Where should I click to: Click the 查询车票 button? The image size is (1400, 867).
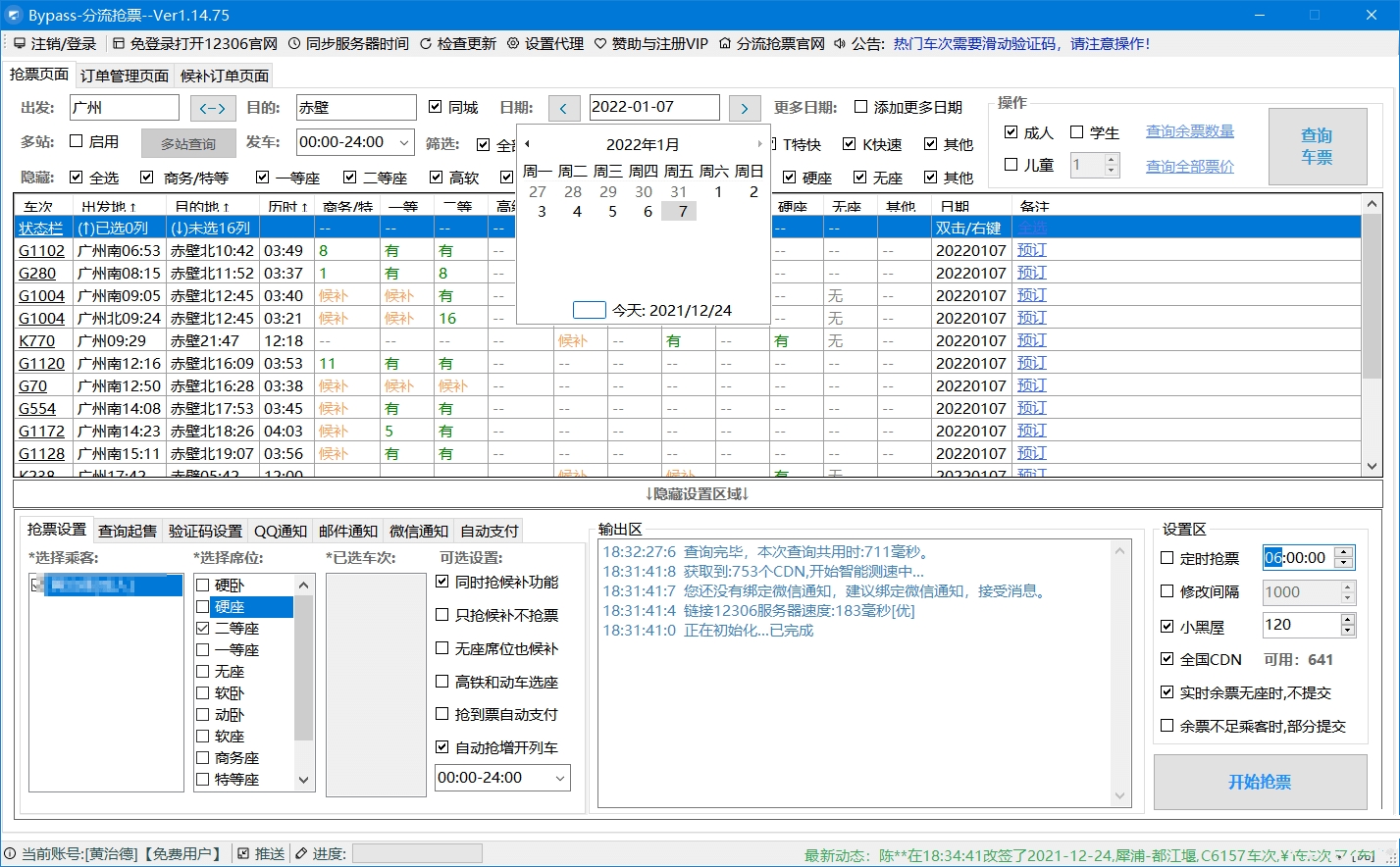click(x=1318, y=145)
